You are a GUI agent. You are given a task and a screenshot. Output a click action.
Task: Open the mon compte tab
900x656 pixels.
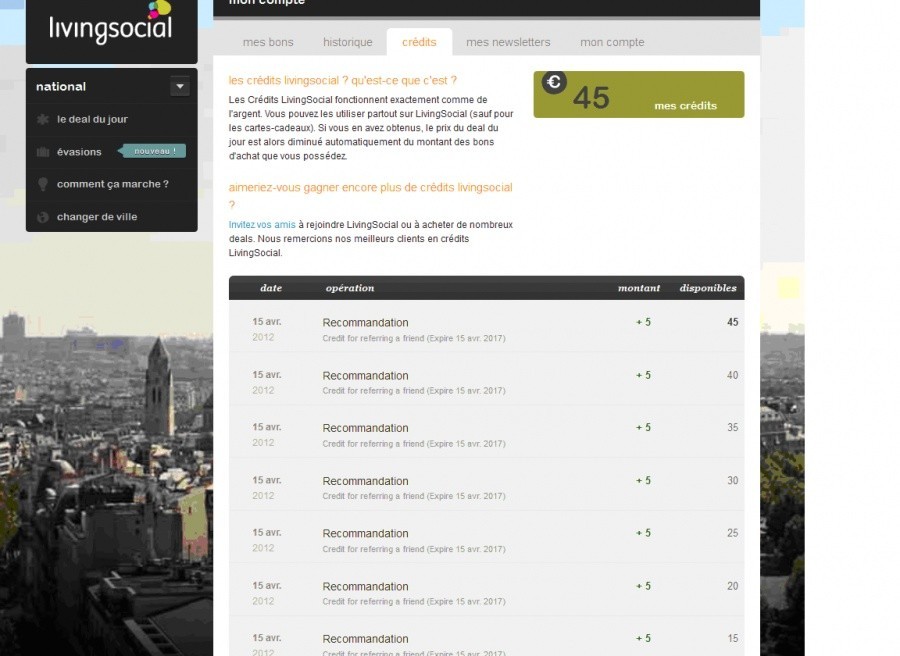click(x=612, y=42)
